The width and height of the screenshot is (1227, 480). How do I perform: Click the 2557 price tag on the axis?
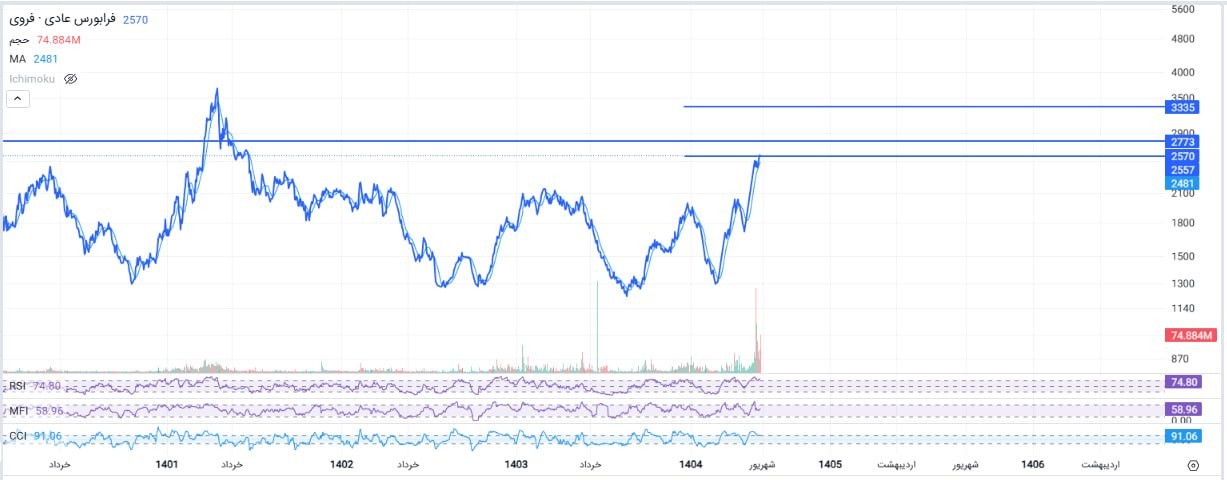point(1182,170)
